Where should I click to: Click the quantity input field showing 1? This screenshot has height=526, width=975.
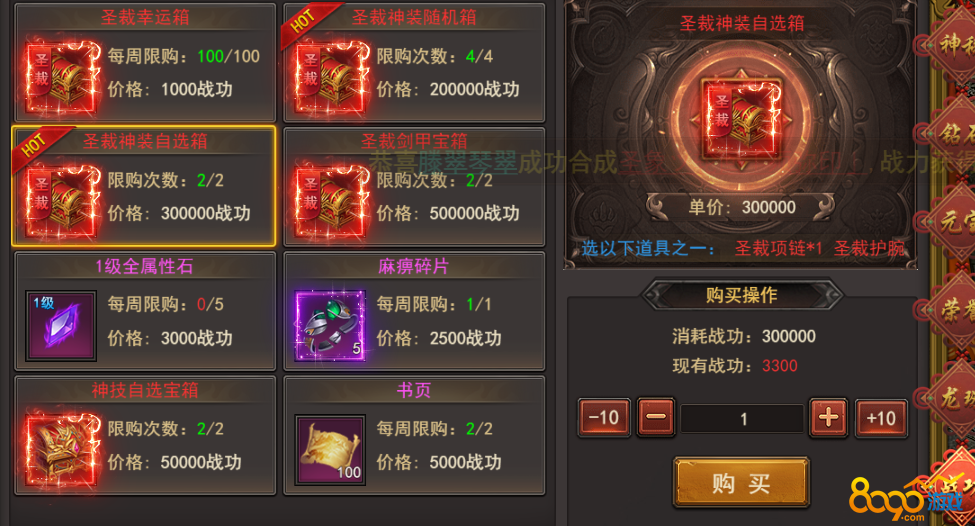[742, 418]
